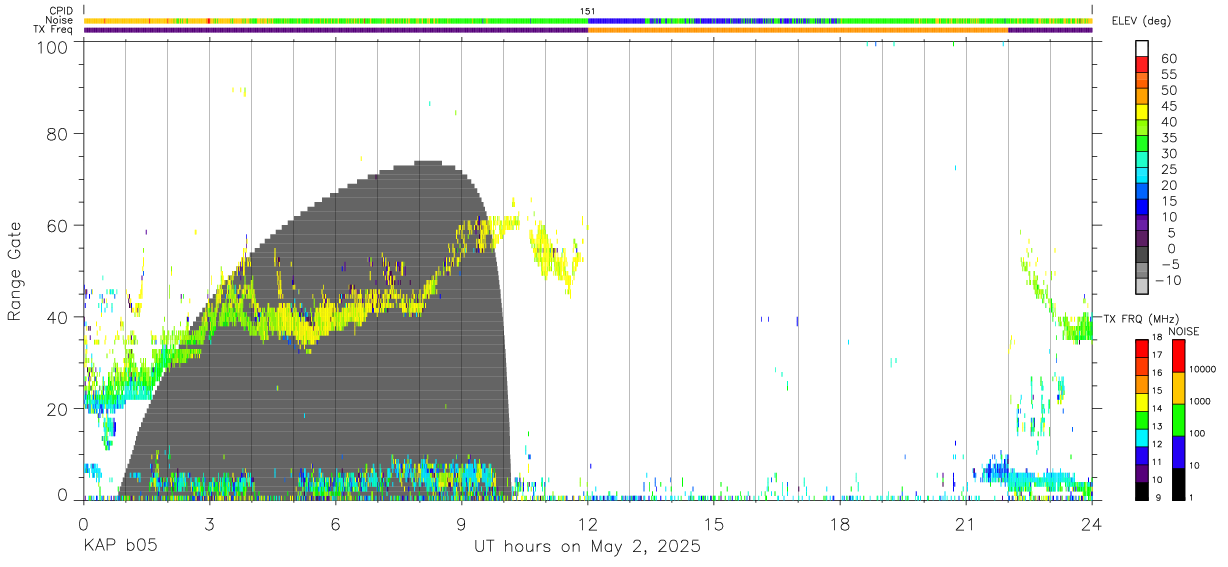Click UT hours axis tick 3
Viewport: 1228px width, 567px height.
[x=209, y=523]
